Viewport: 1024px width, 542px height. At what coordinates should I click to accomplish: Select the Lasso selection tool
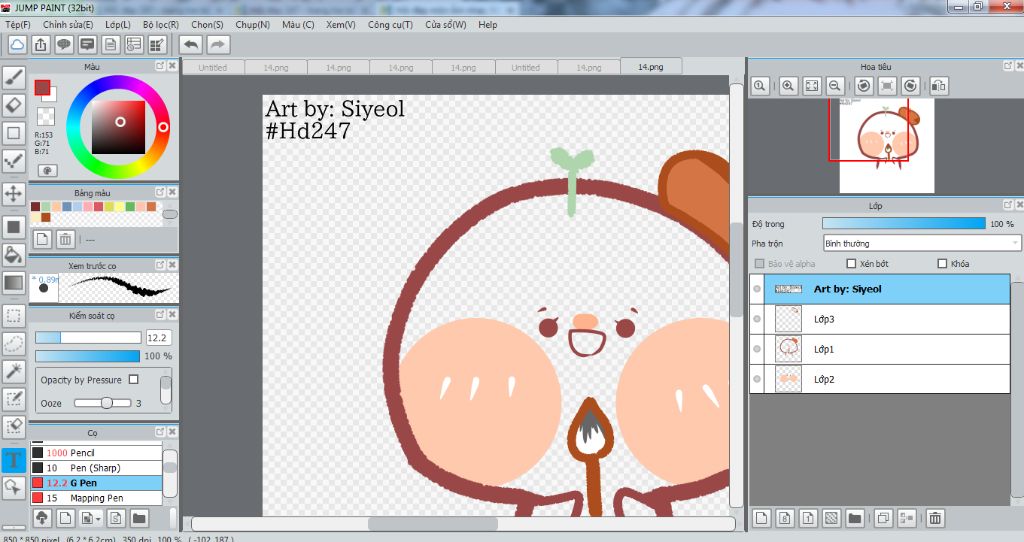point(14,343)
